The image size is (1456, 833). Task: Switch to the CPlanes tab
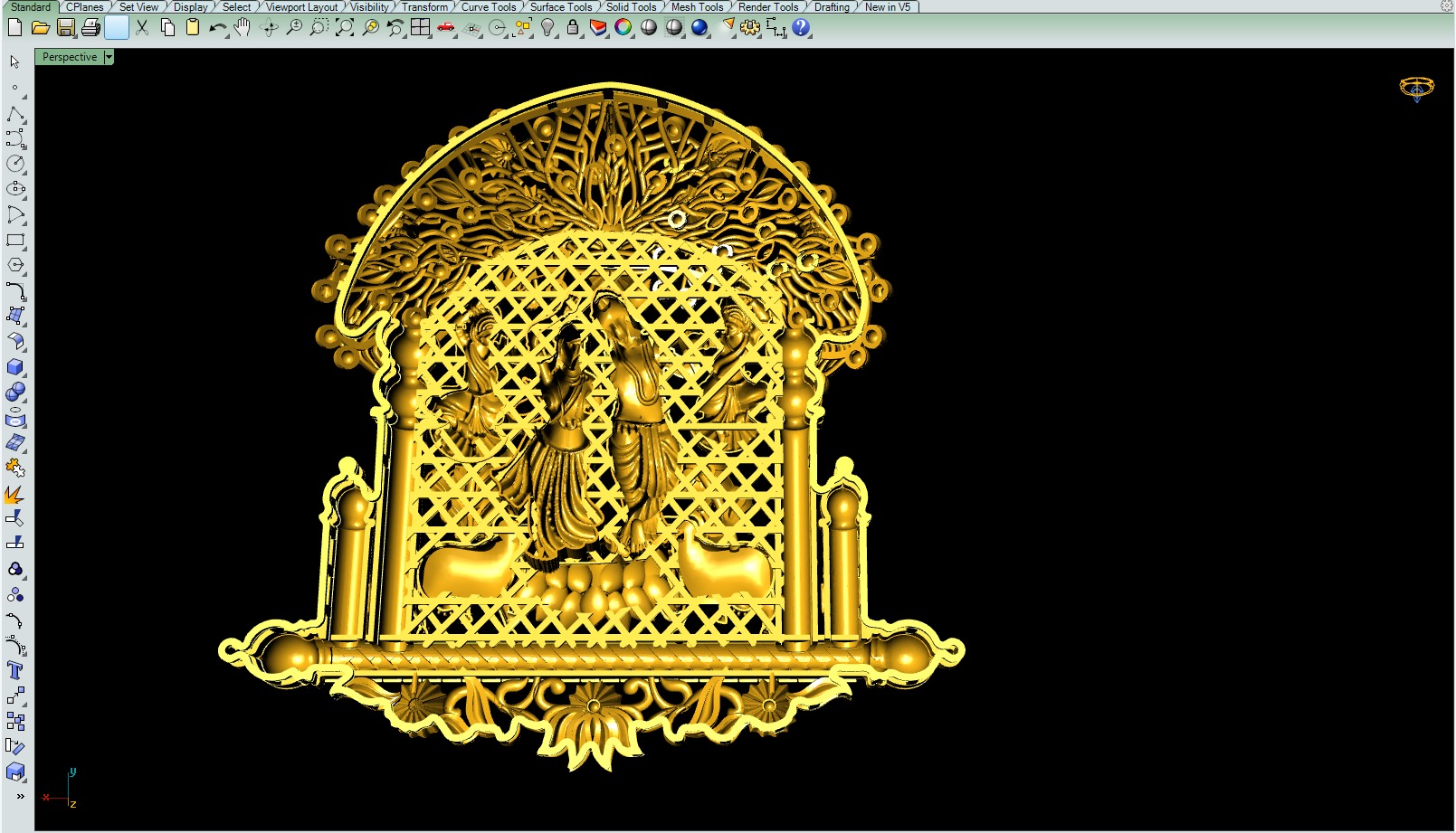click(x=85, y=7)
